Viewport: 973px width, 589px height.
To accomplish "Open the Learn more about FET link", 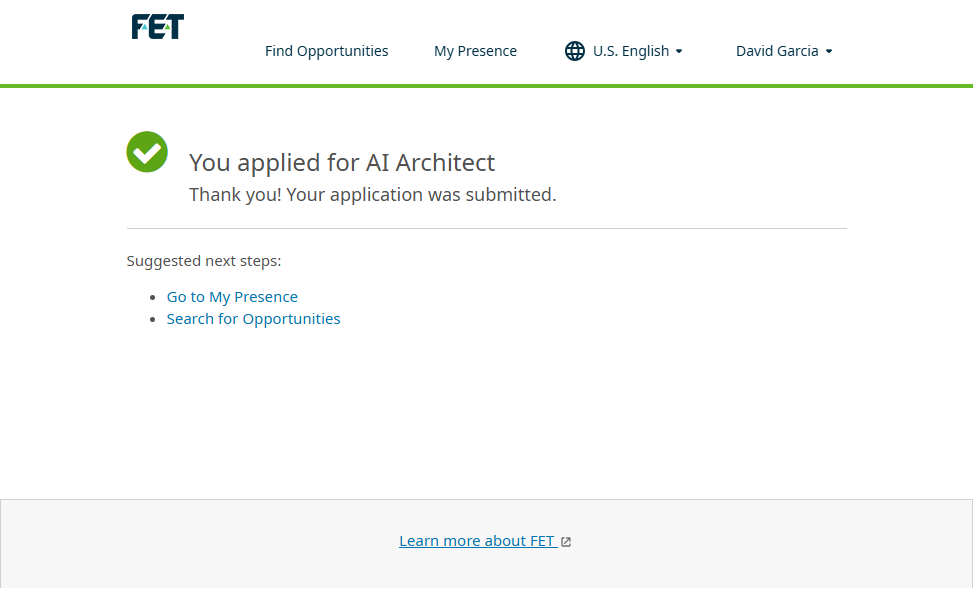I will click(x=477, y=541).
